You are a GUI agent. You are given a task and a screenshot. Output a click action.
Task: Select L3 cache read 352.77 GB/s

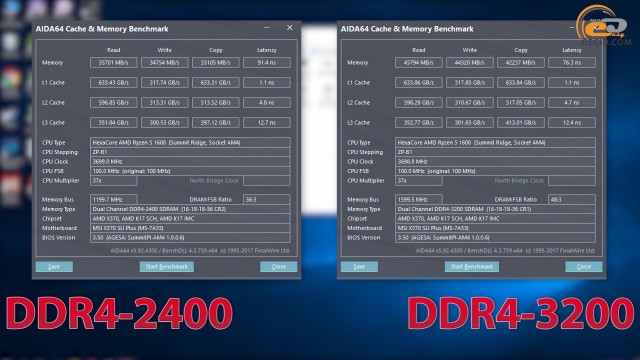(x=419, y=122)
